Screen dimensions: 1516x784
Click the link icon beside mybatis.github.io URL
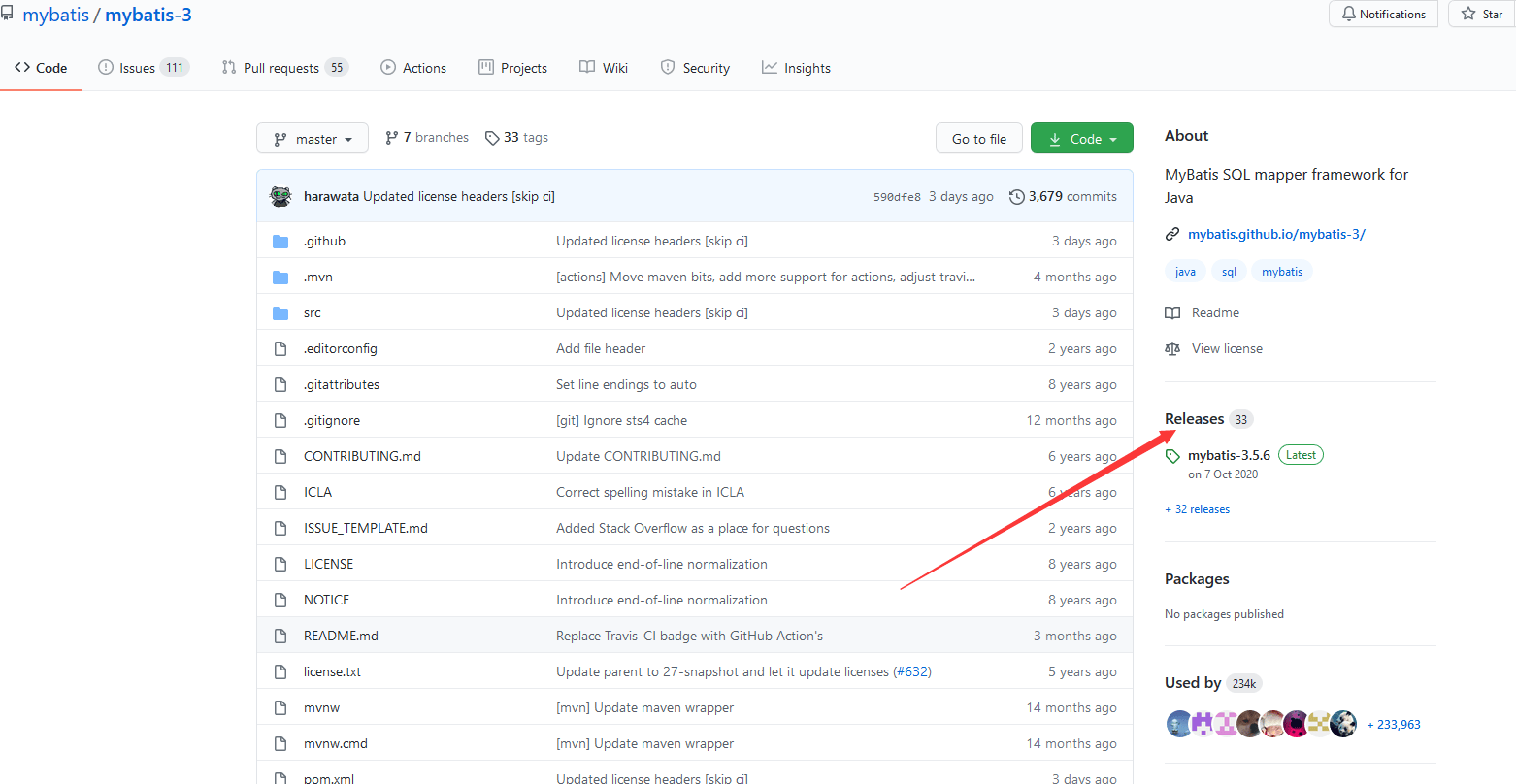[x=1172, y=235]
